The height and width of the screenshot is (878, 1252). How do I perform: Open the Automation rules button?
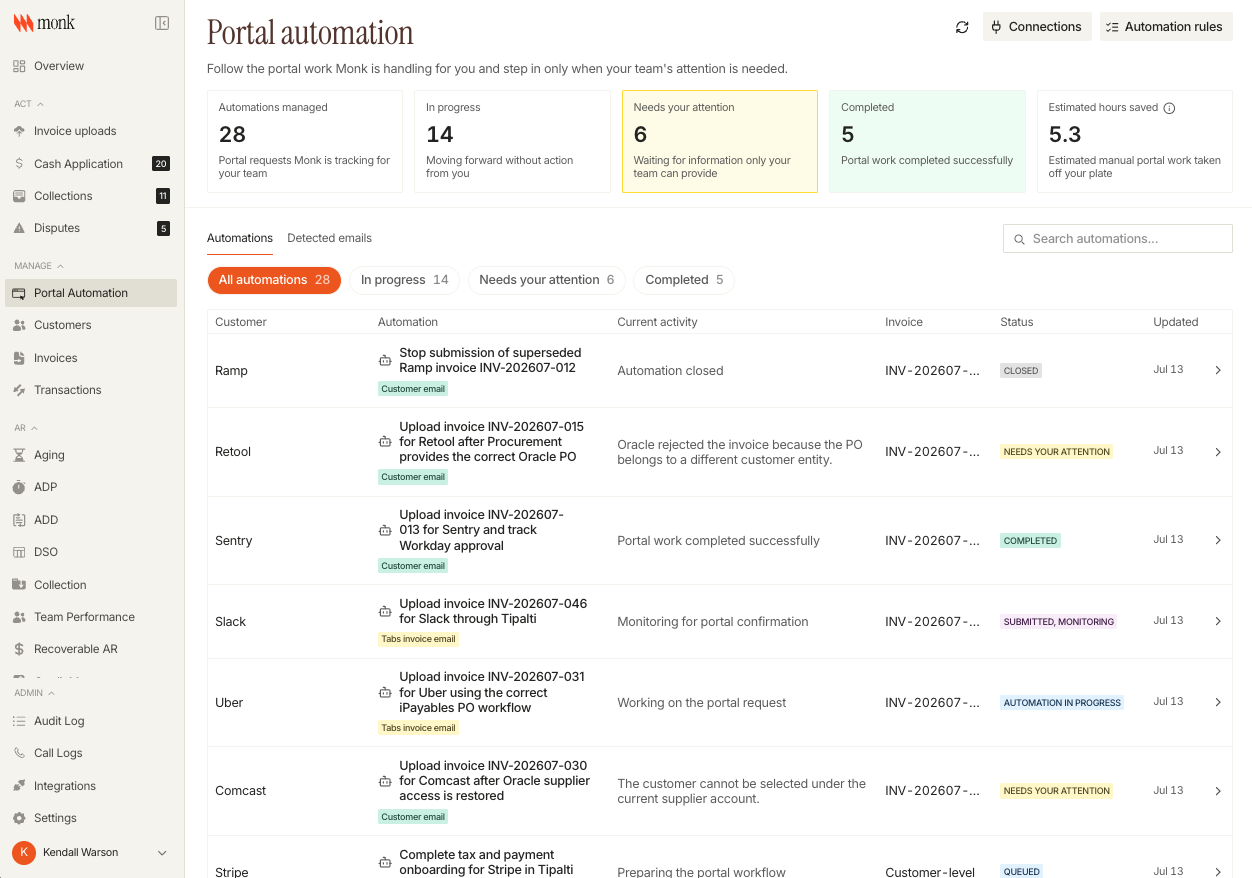pos(1166,27)
